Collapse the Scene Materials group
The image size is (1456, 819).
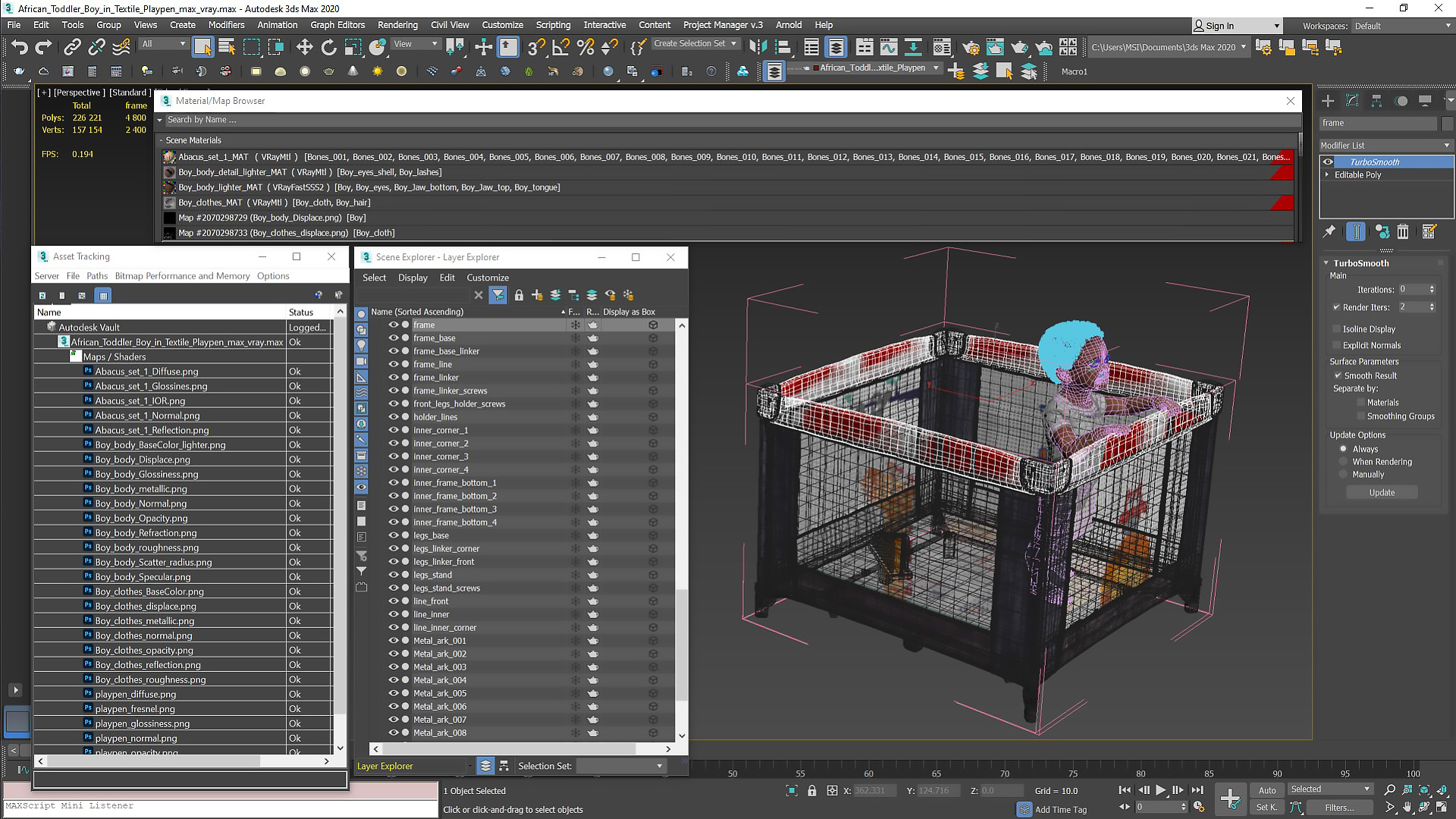point(162,140)
